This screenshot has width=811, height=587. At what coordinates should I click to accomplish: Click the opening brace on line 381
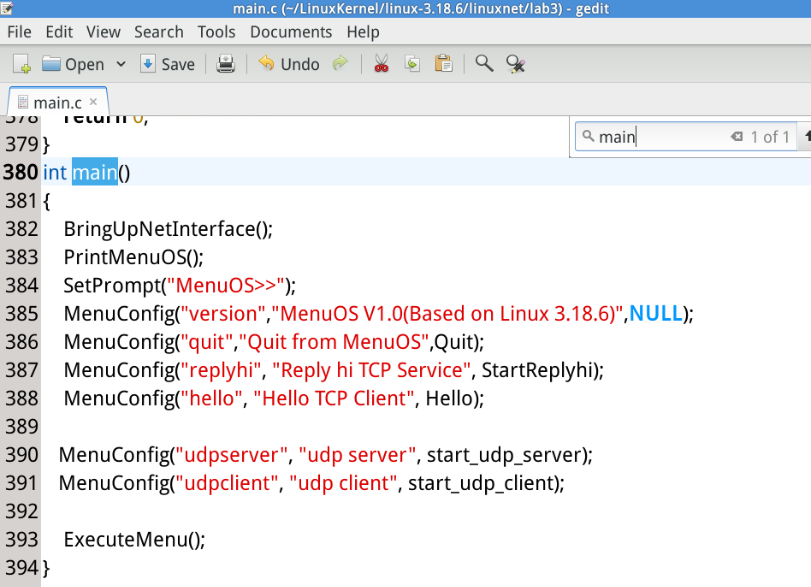pos(46,201)
